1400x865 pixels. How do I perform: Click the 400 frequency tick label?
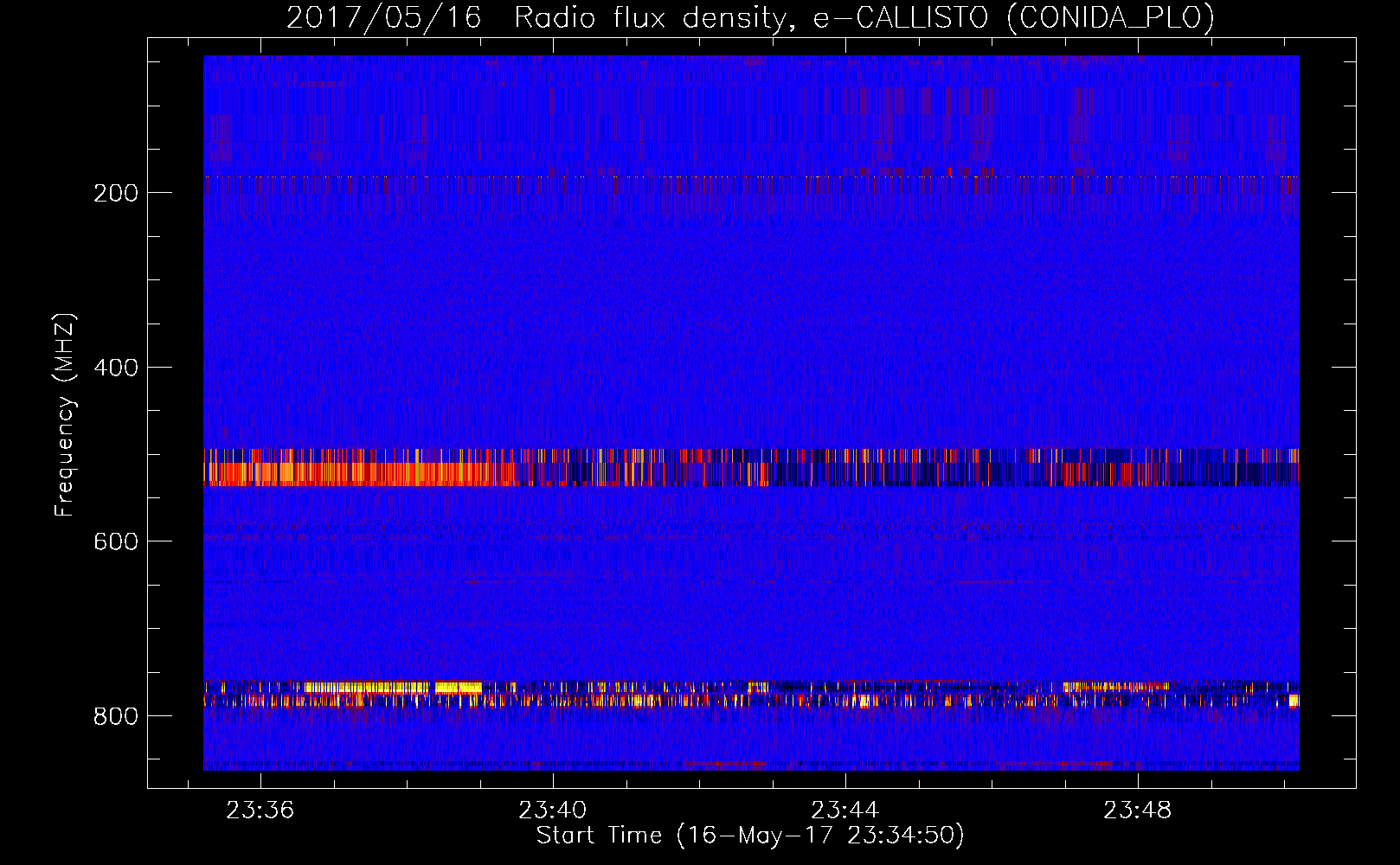[x=116, y=367]
